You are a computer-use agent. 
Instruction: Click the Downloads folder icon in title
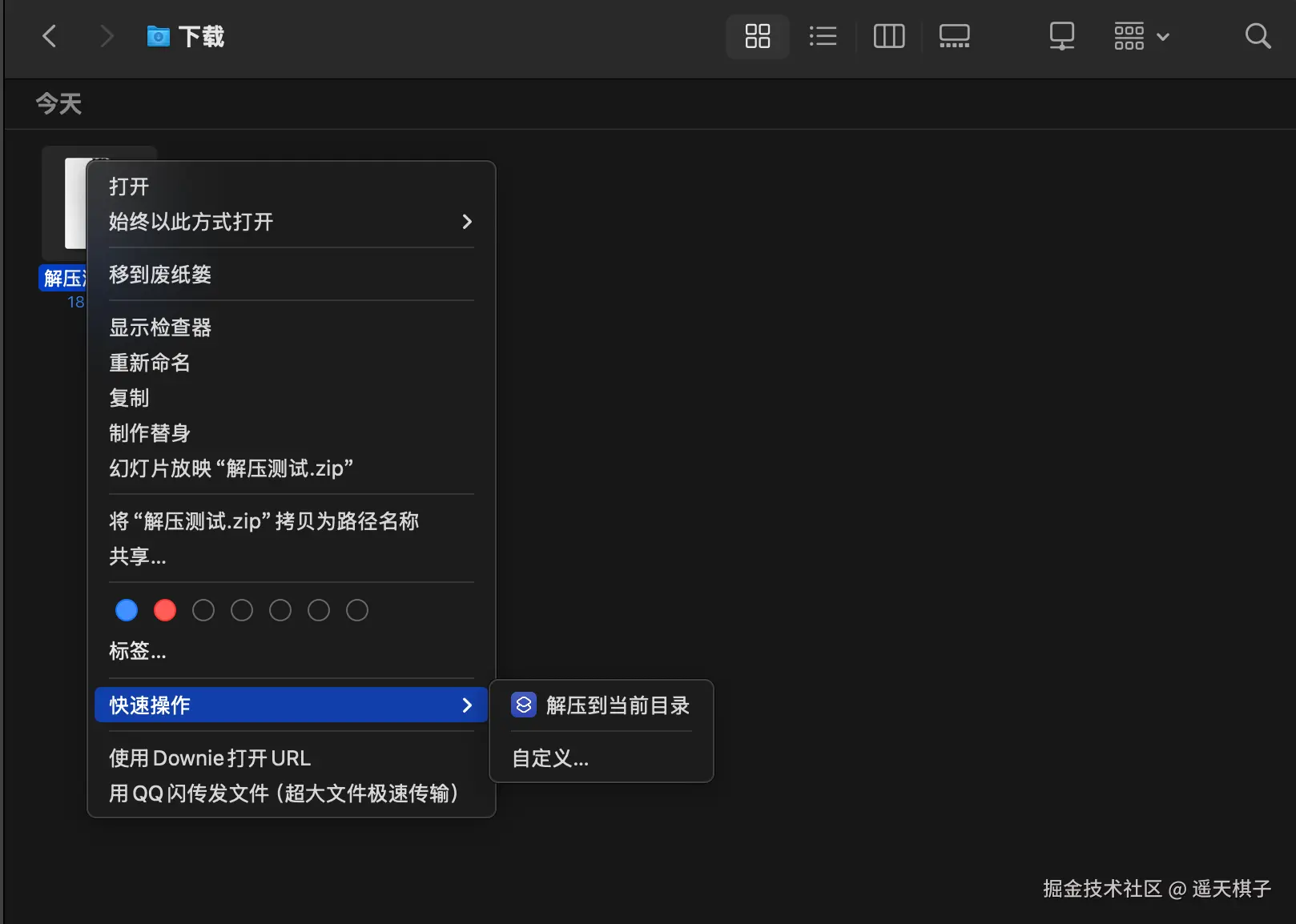click(x=158, y=36)
